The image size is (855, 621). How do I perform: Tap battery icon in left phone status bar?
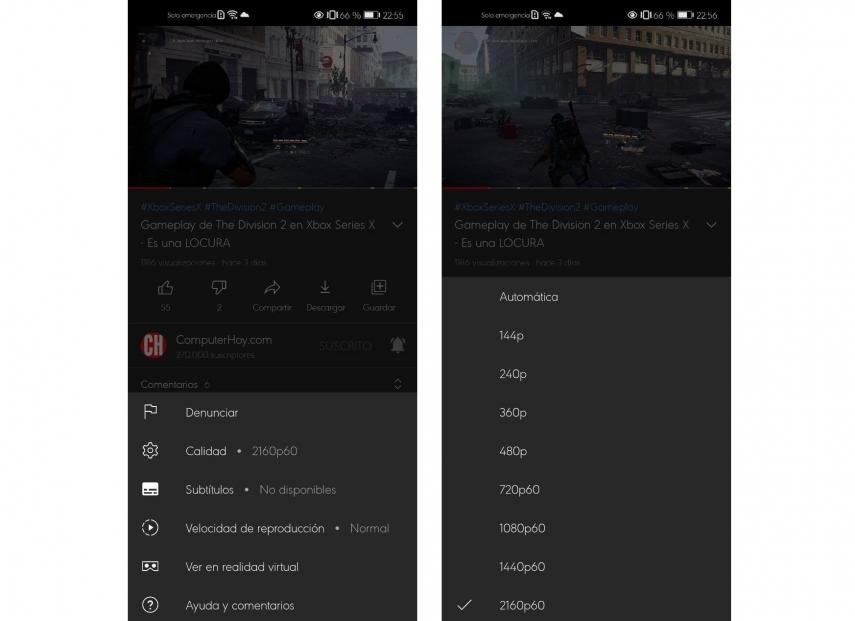(372, 15)
